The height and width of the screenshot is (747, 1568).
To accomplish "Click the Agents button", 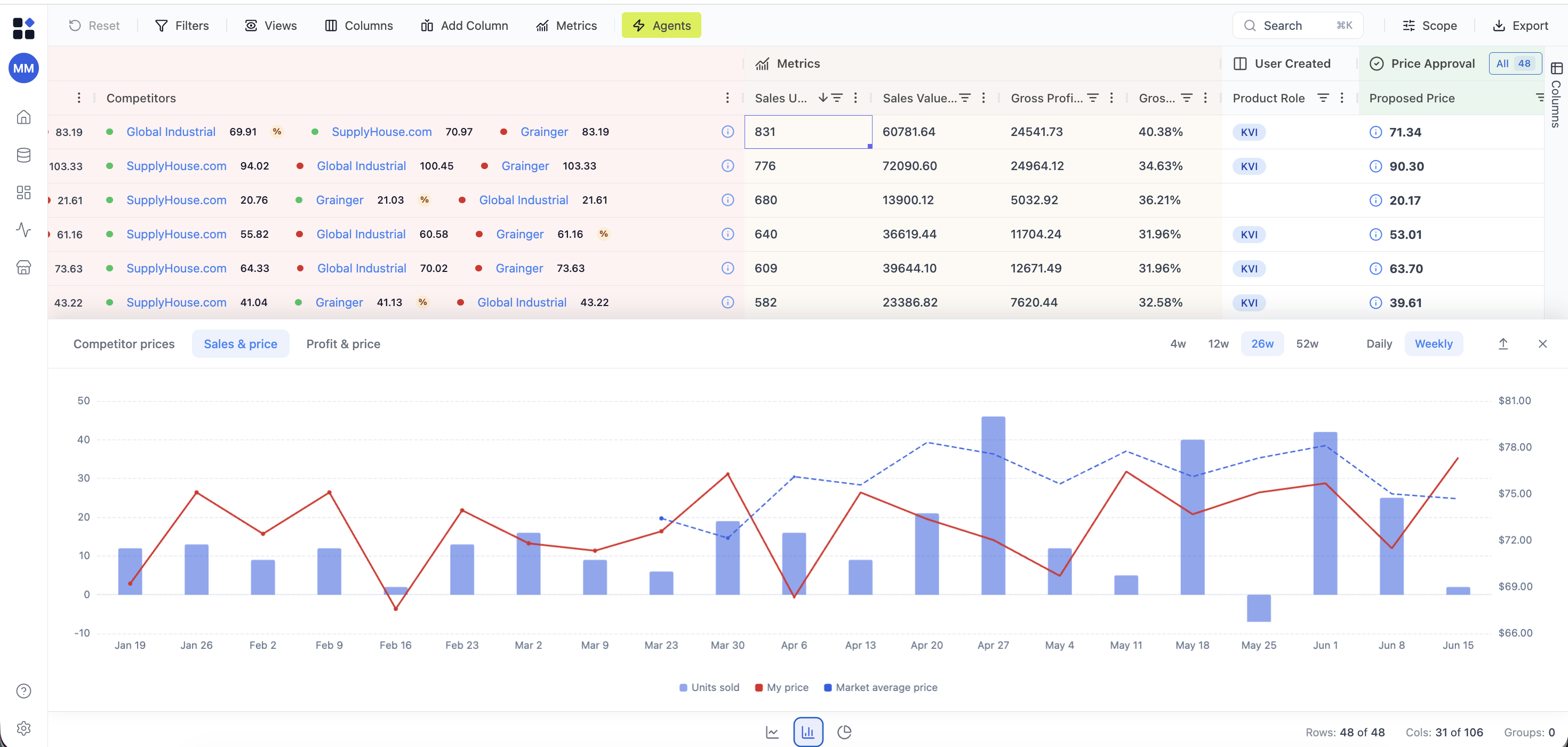I will pyautogui.click(x=661, y=26).
